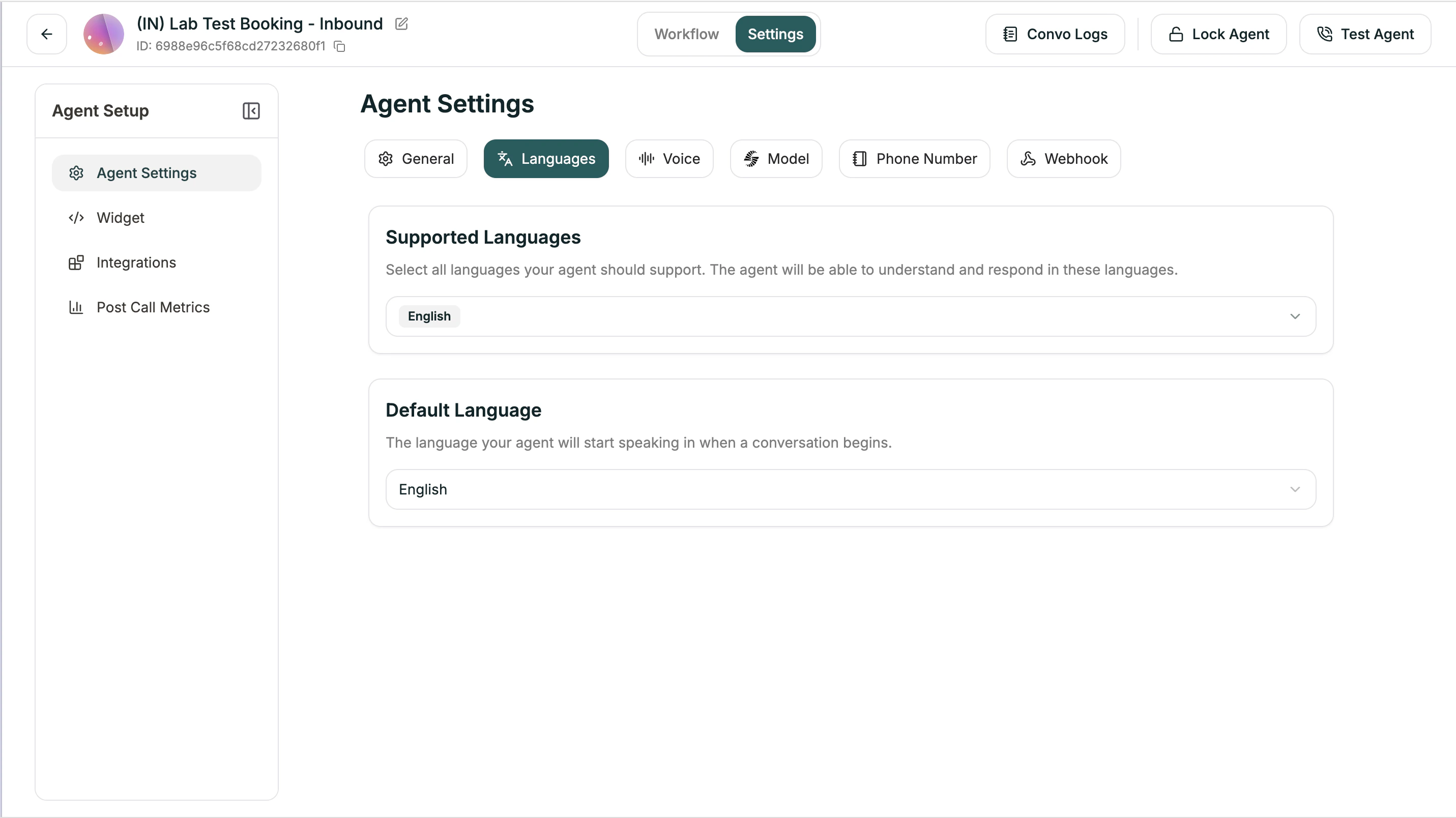The width and height of the screenshot is (1456, 818).
Task: Select the Webhook settings tab
Action: coord(1063,159)
